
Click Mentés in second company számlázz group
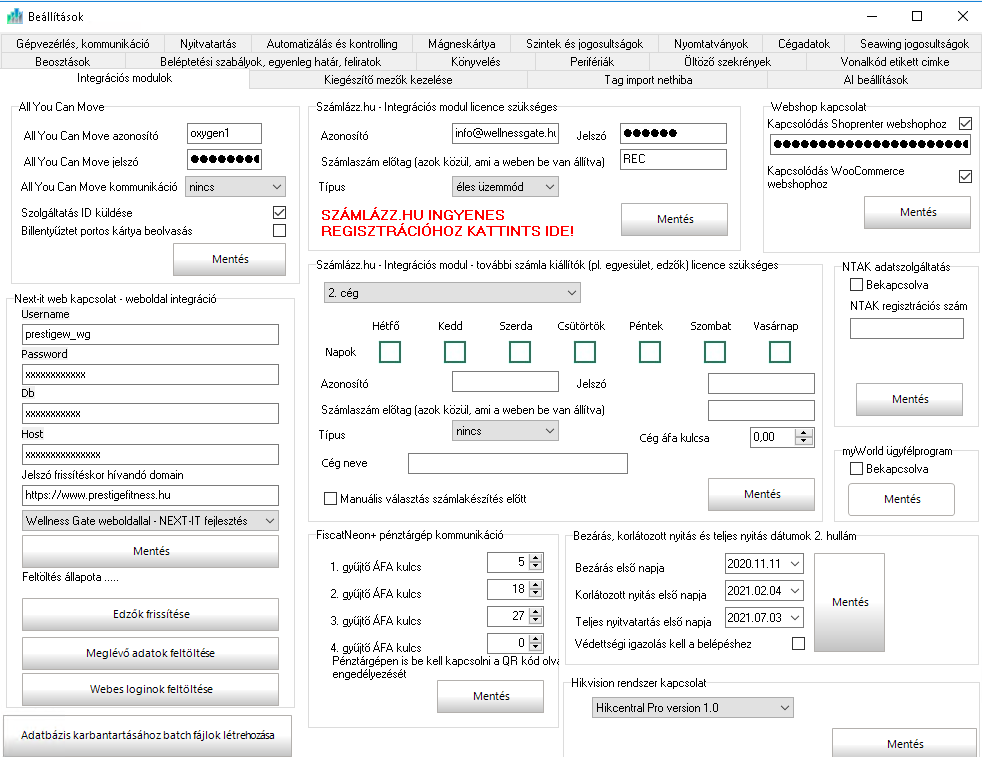click(762, 495)
